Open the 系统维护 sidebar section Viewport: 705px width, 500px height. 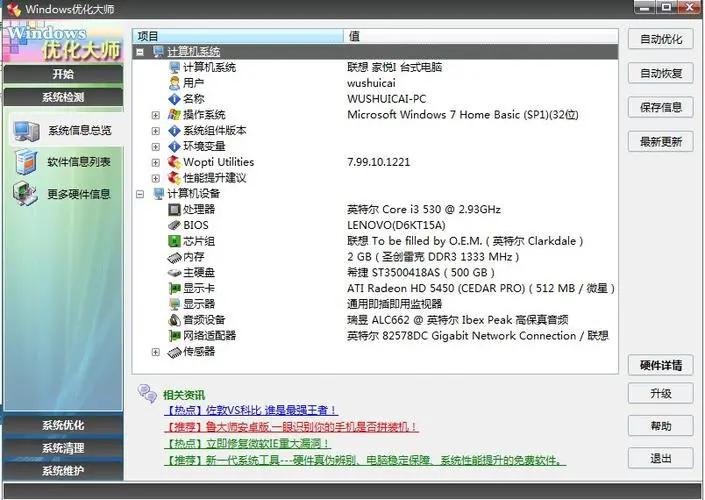click(x=63, y=471)
